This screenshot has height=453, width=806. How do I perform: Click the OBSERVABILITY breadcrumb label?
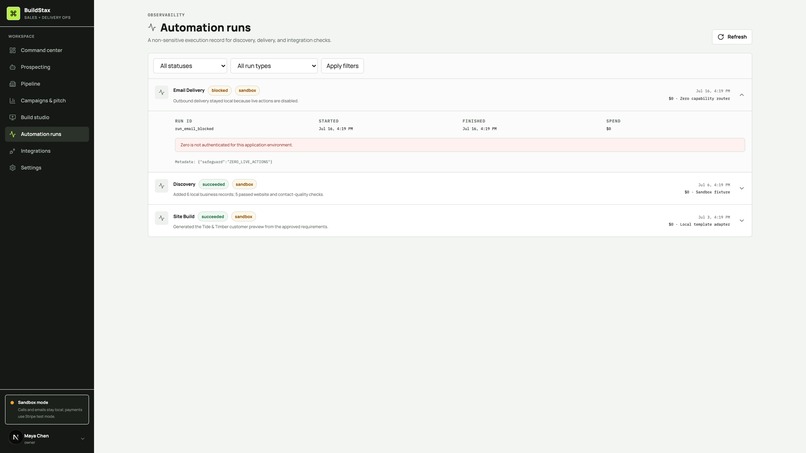(x=166, y=15)
